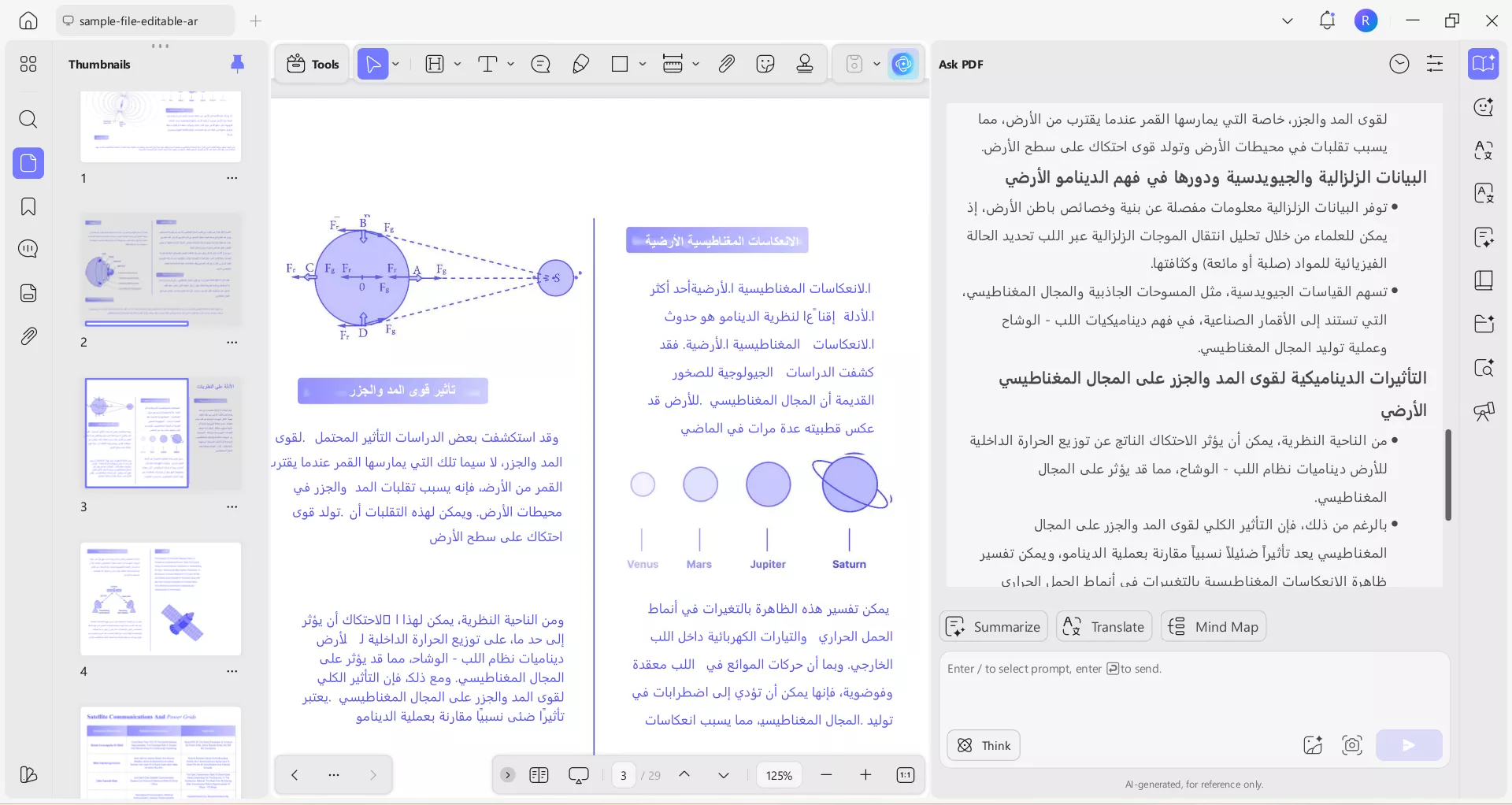
Task: Select the comment tool
Action: 541,64
